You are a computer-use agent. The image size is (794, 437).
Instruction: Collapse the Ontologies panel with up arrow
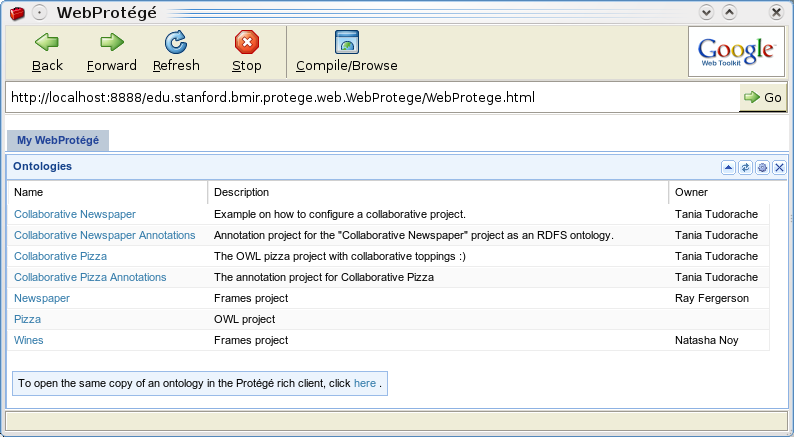[x=728, y=168]
